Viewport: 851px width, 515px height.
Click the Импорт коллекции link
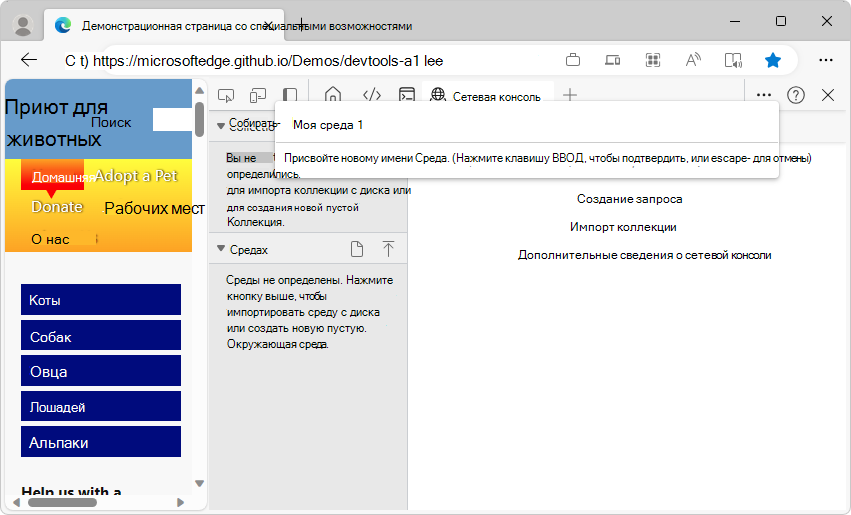[623, 227]
